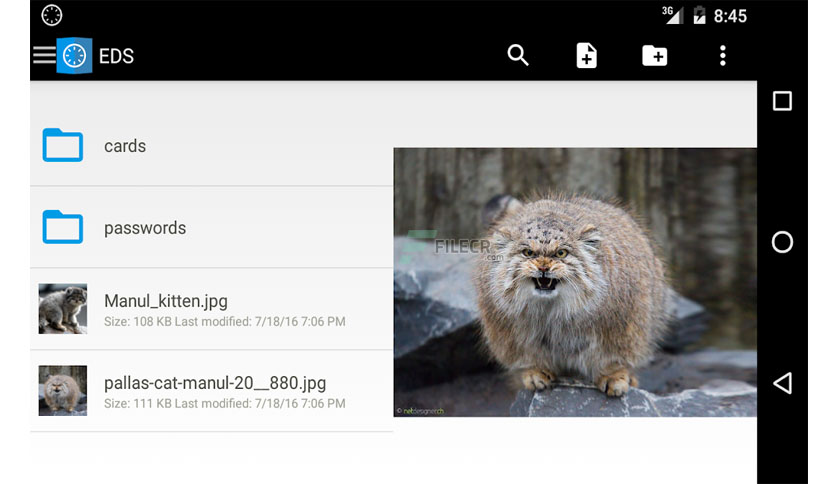
Task: Tap the EDS notification icon in status bar
Action: 52,15
